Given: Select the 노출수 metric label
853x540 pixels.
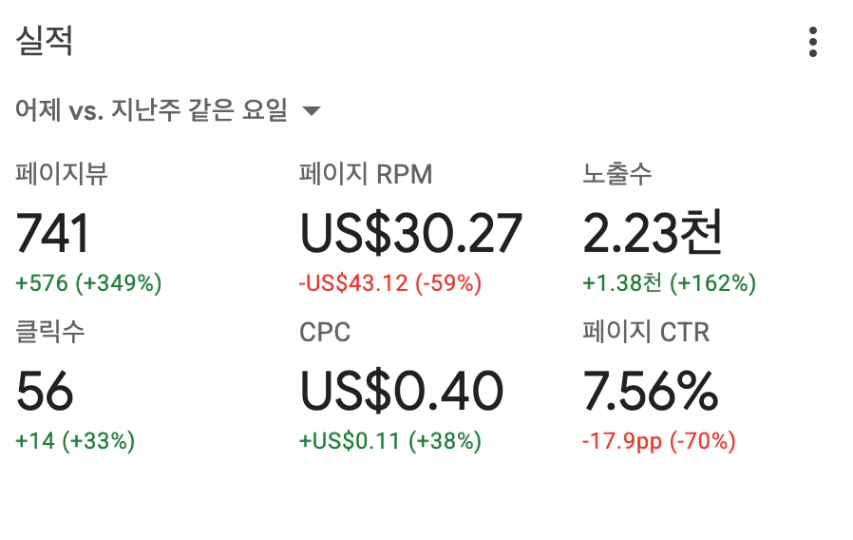Looking at the screenshot, I should 617,174.
